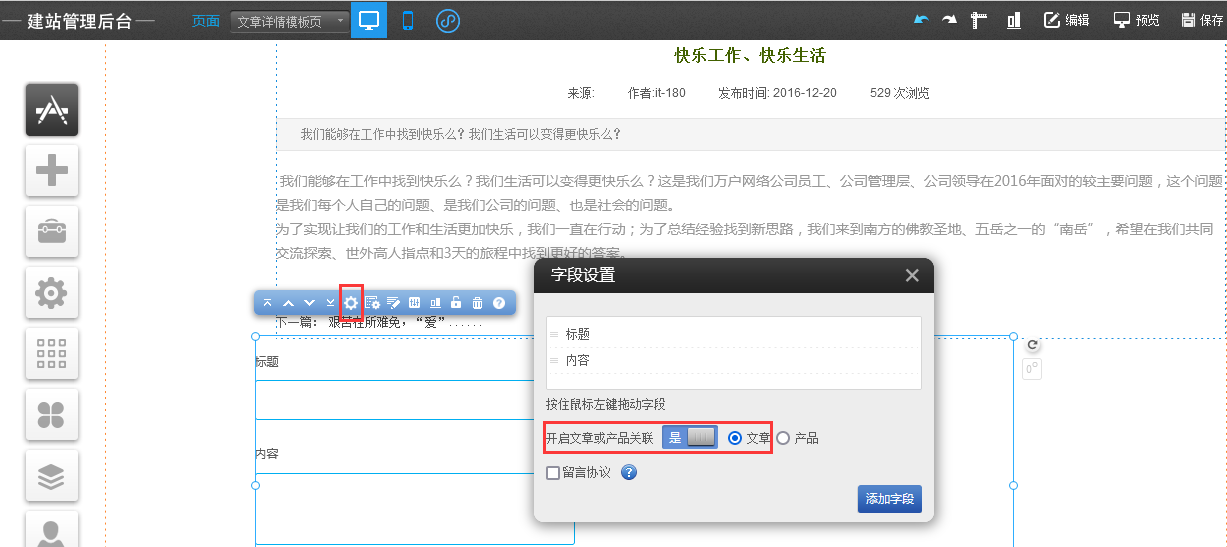Select the 产品 radio button
This screenshot has height=547, width=1227.
click(783, 438)
